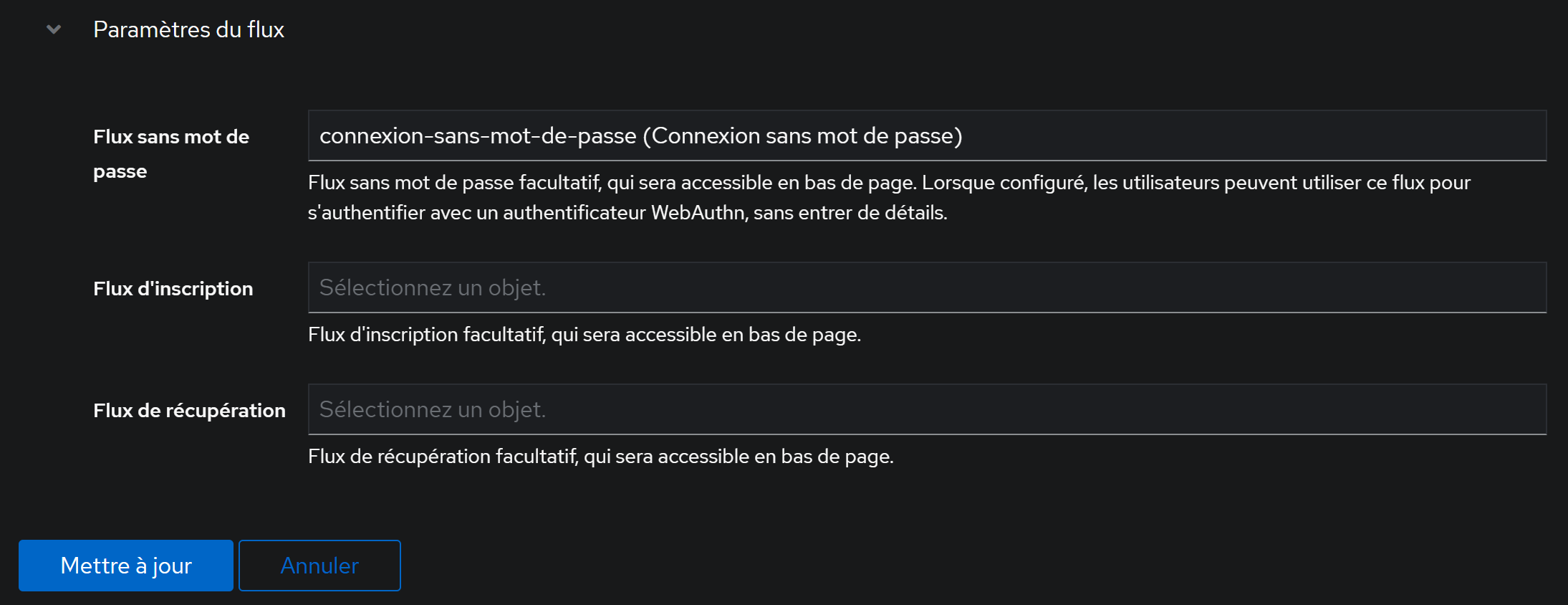Cancel changes with the Annuler button
The image size is (1568, 605).
click(x=319, y=566)
